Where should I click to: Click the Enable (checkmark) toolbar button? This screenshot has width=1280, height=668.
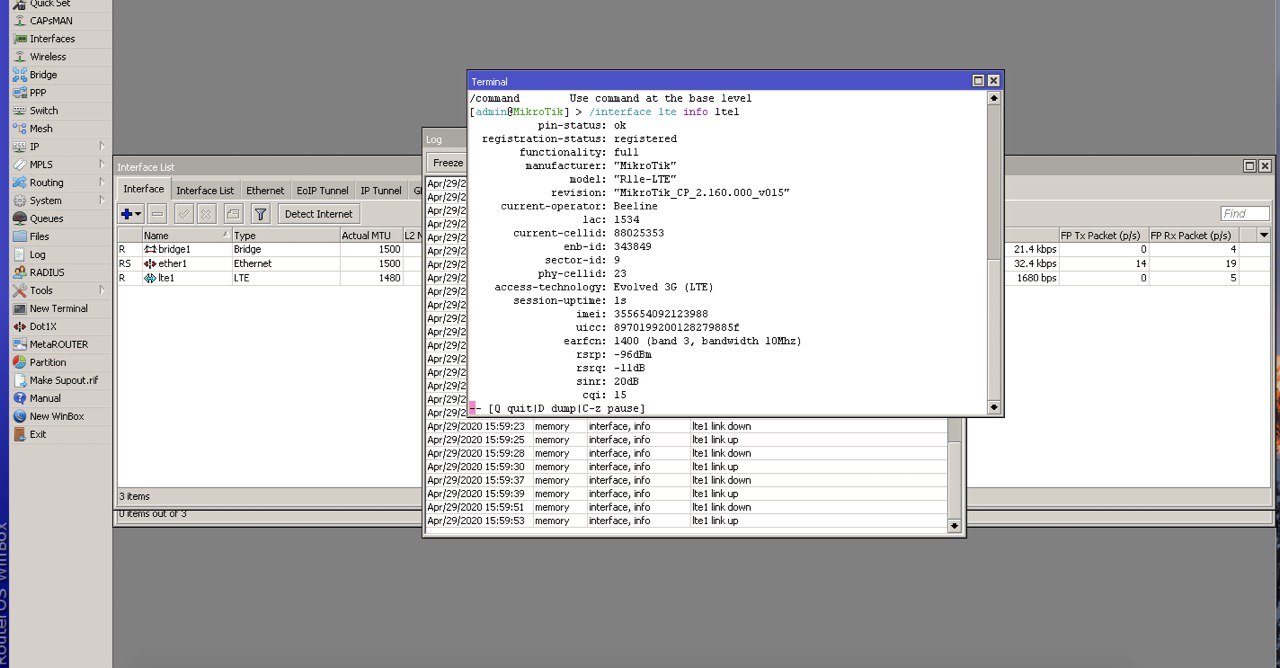(x=184, y=214)
